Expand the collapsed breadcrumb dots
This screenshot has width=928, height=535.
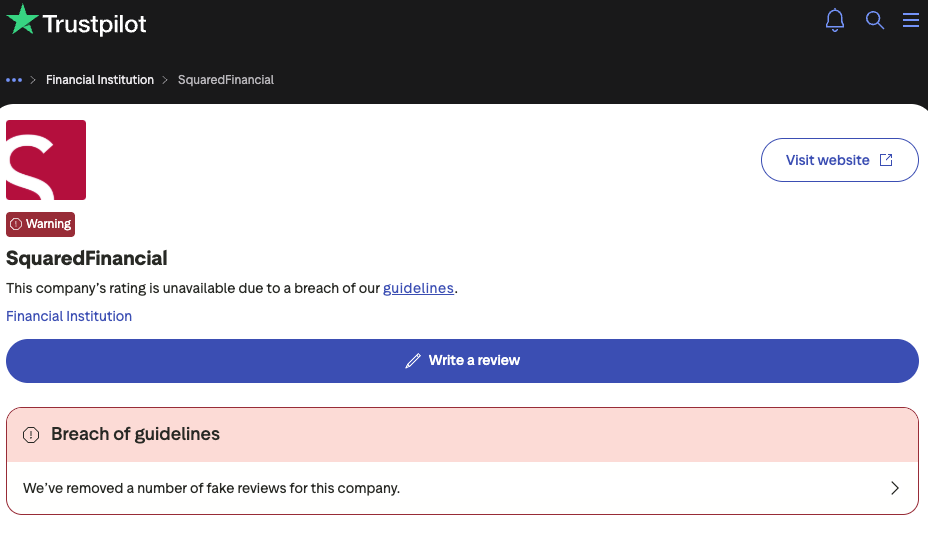coord(14,80)
